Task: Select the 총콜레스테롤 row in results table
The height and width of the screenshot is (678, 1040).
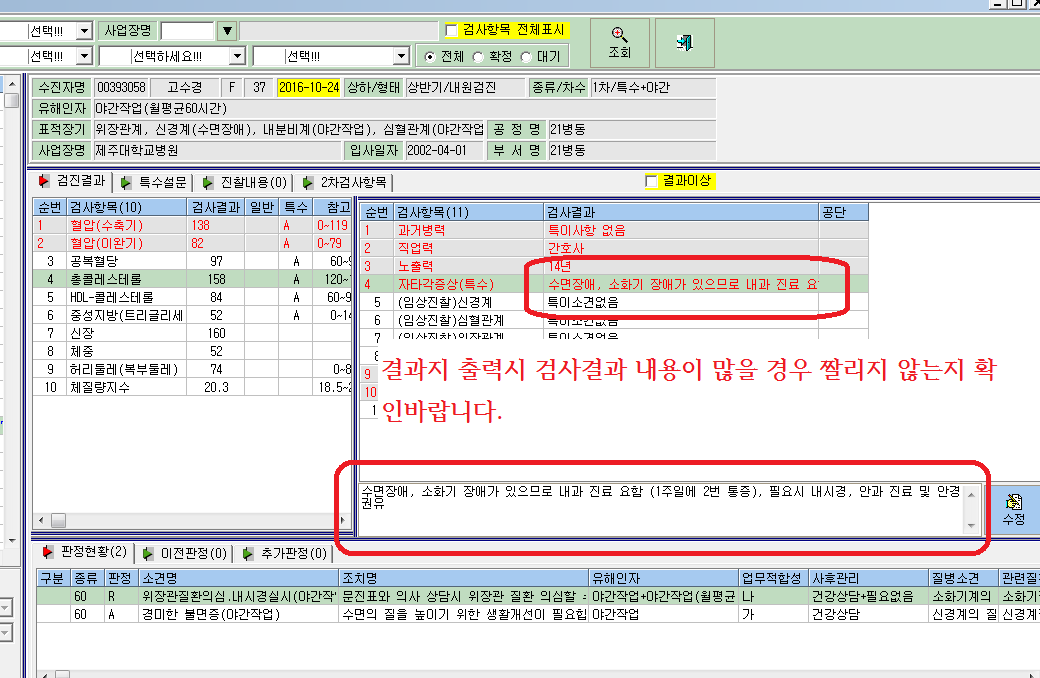Action: 192,279
